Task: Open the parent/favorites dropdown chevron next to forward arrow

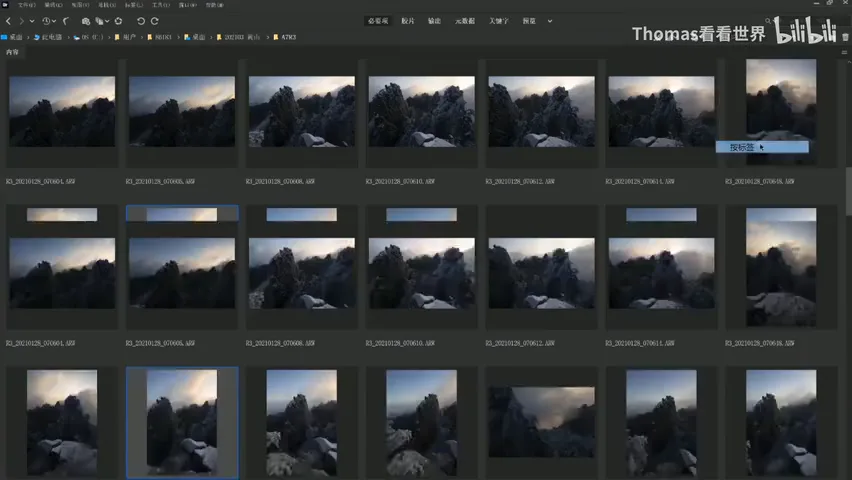Action: (x=32, y=21)
